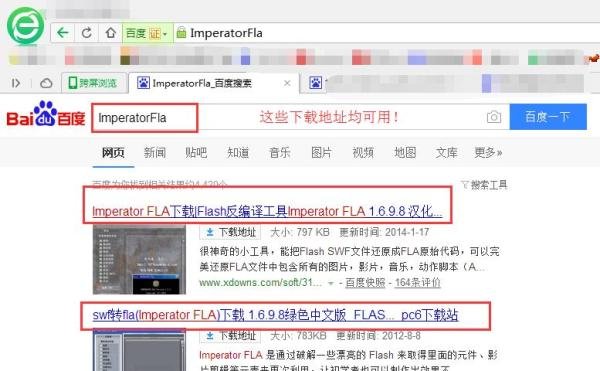Open the www.xdowns.com/soft/31... link

[x=260, y=283]
